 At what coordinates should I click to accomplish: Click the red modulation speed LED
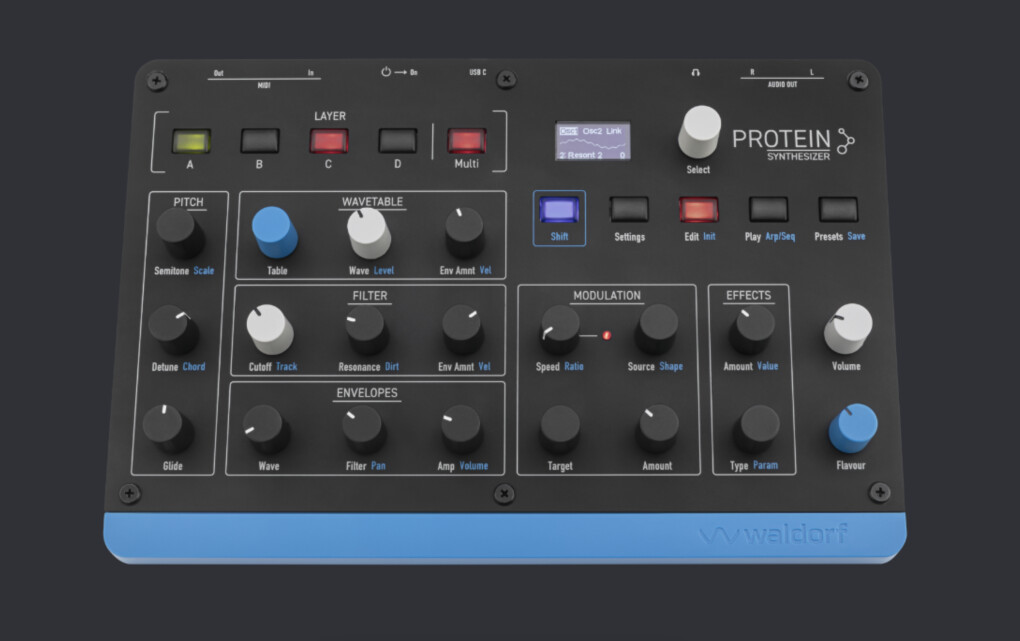(606, 336)
